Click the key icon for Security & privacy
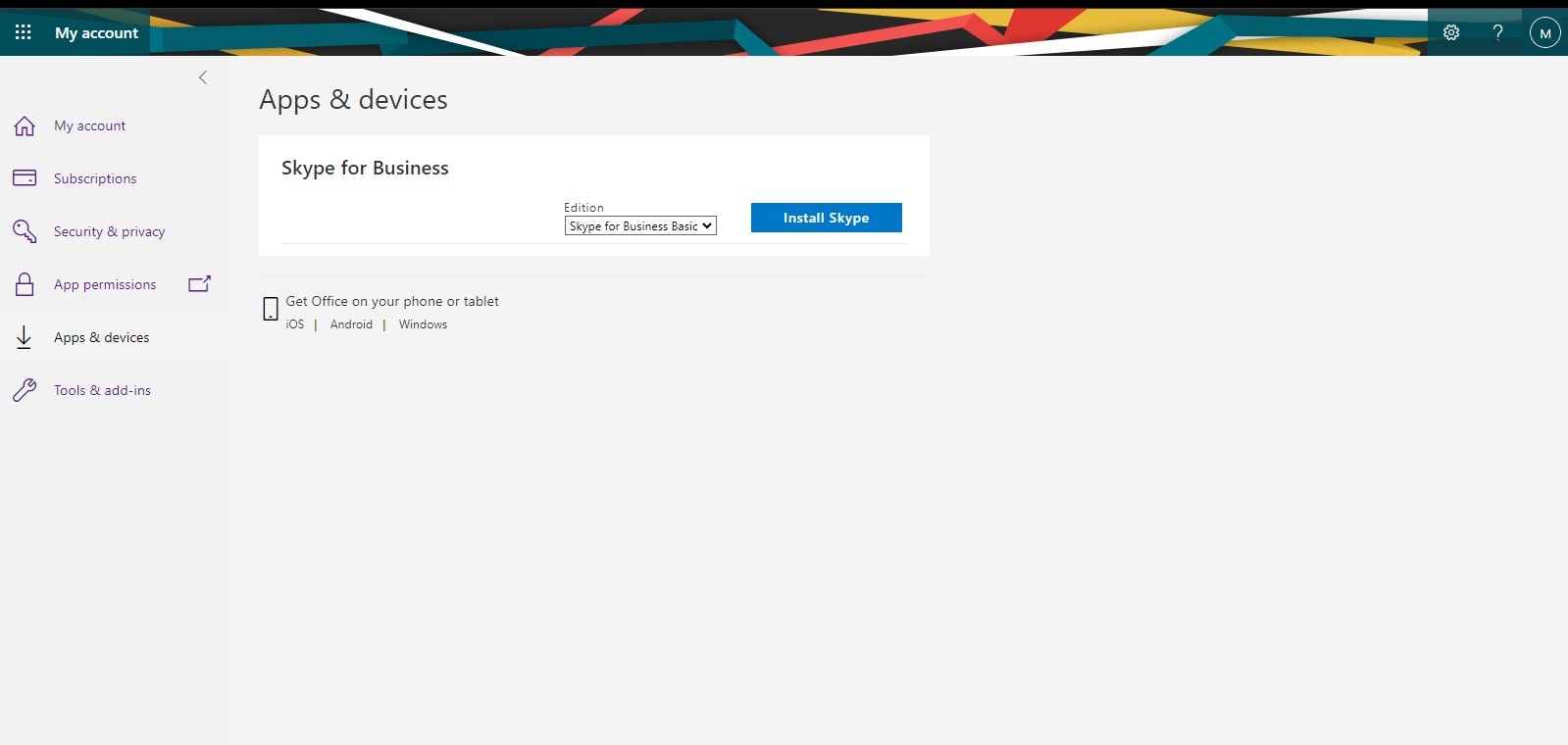 pyautogui.click(x=25, y=231)
